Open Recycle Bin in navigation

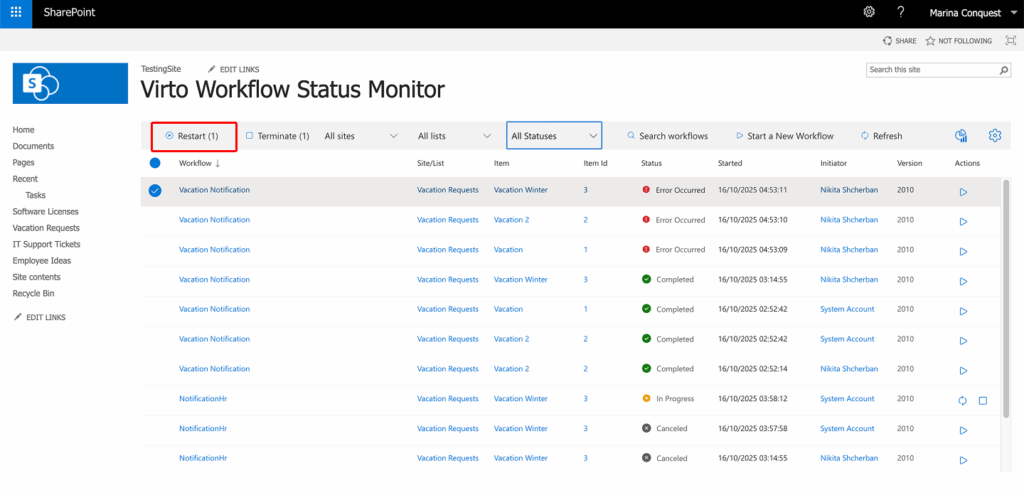[x=33, y=293]
